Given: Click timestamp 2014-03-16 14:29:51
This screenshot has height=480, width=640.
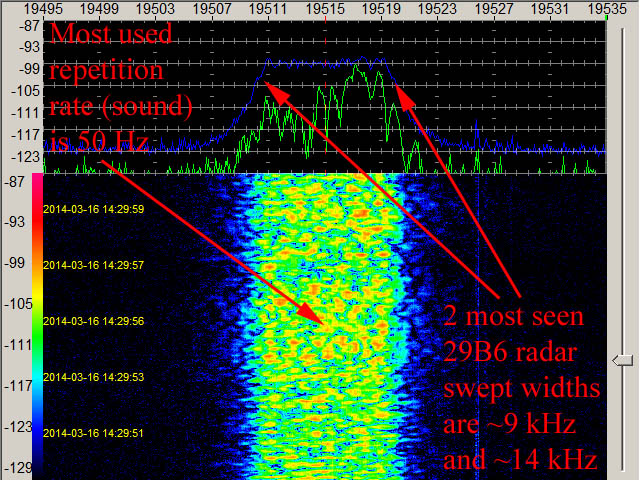Looking at the screenshot, I should pyautogui.click(x=93, y=433).
